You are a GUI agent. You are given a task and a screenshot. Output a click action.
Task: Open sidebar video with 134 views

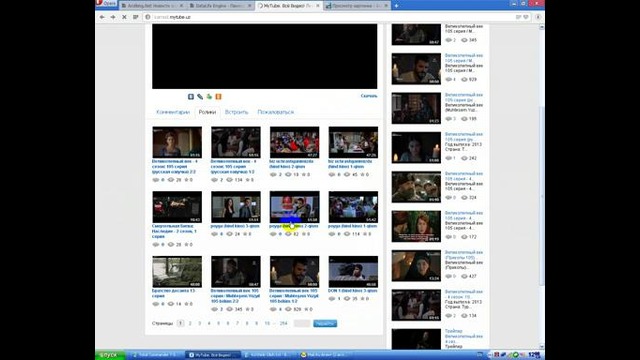[416, 305]
